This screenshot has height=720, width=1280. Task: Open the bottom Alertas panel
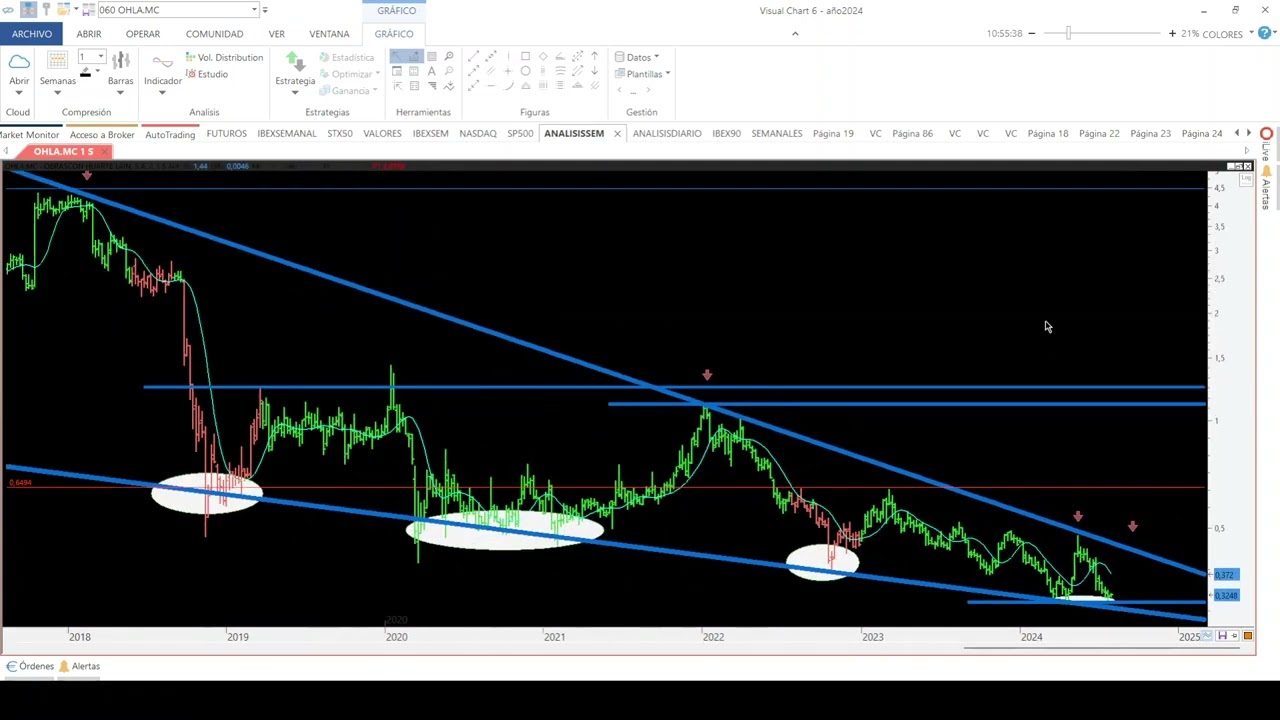pos(79,666)
